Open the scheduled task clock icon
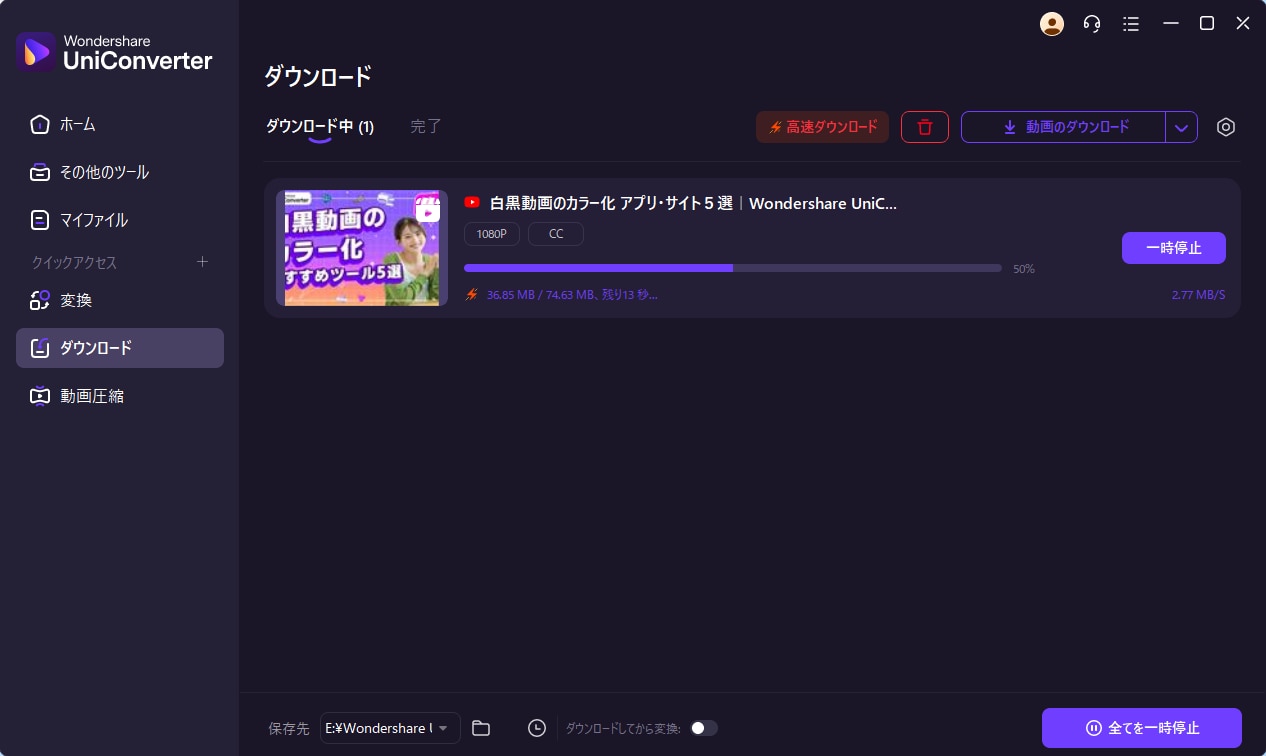1266x756 pixels. (537, 728)
